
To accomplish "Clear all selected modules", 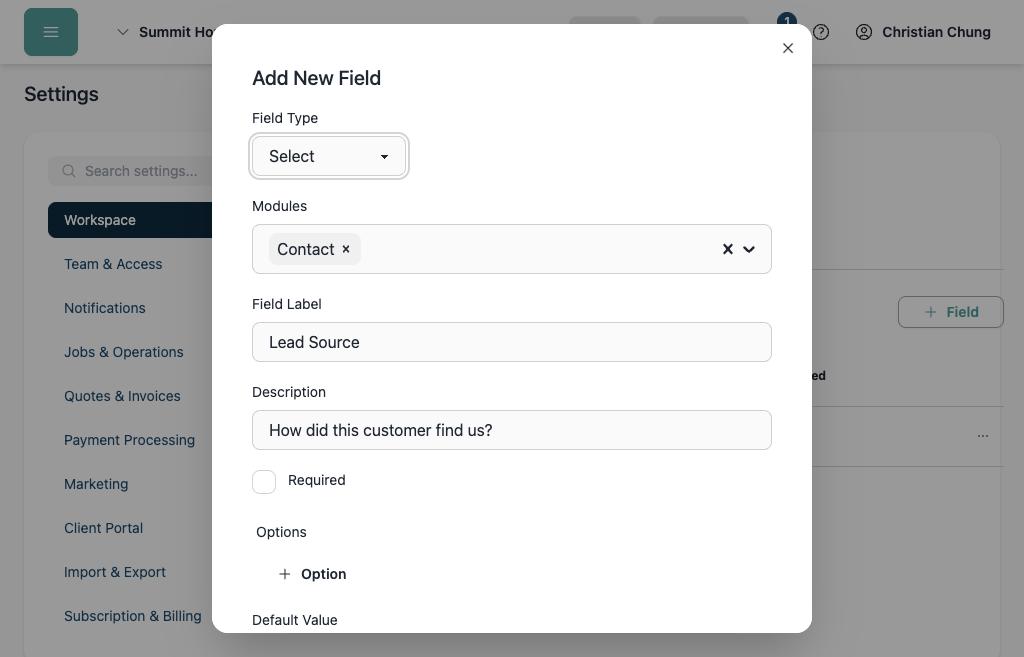I will coord(728,249).
